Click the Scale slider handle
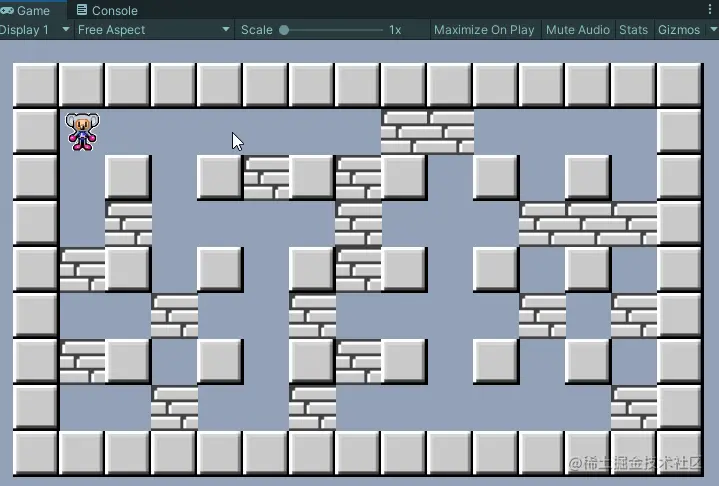The image size is (719, 486). click(x=284, y=30)
